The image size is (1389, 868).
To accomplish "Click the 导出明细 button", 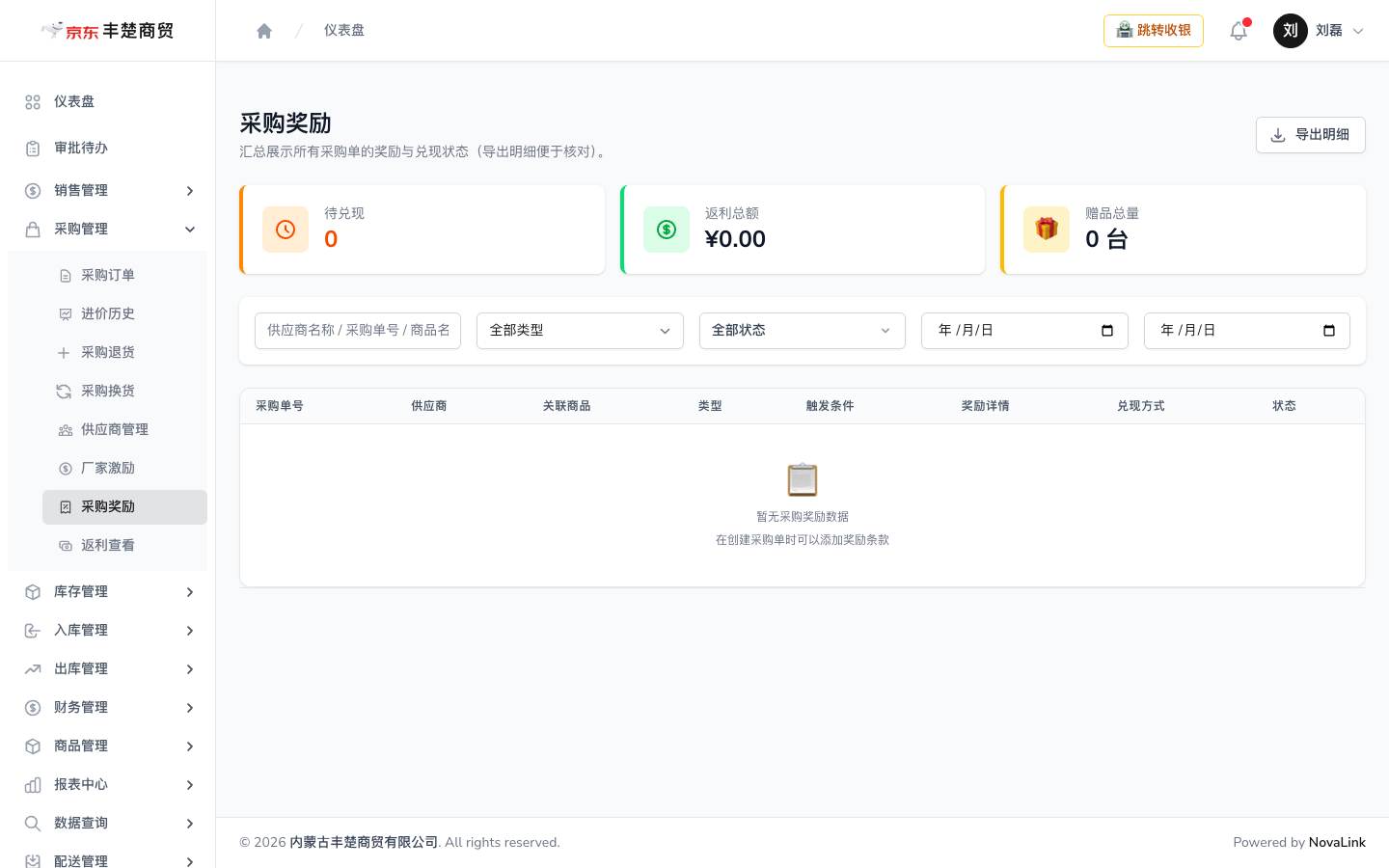I will pos(1311,135).
